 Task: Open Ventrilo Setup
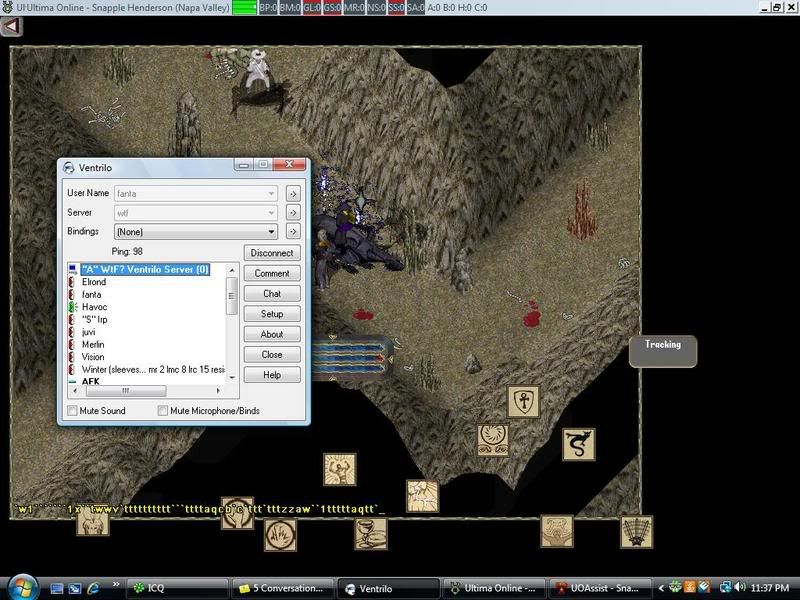tap(272, 314)
